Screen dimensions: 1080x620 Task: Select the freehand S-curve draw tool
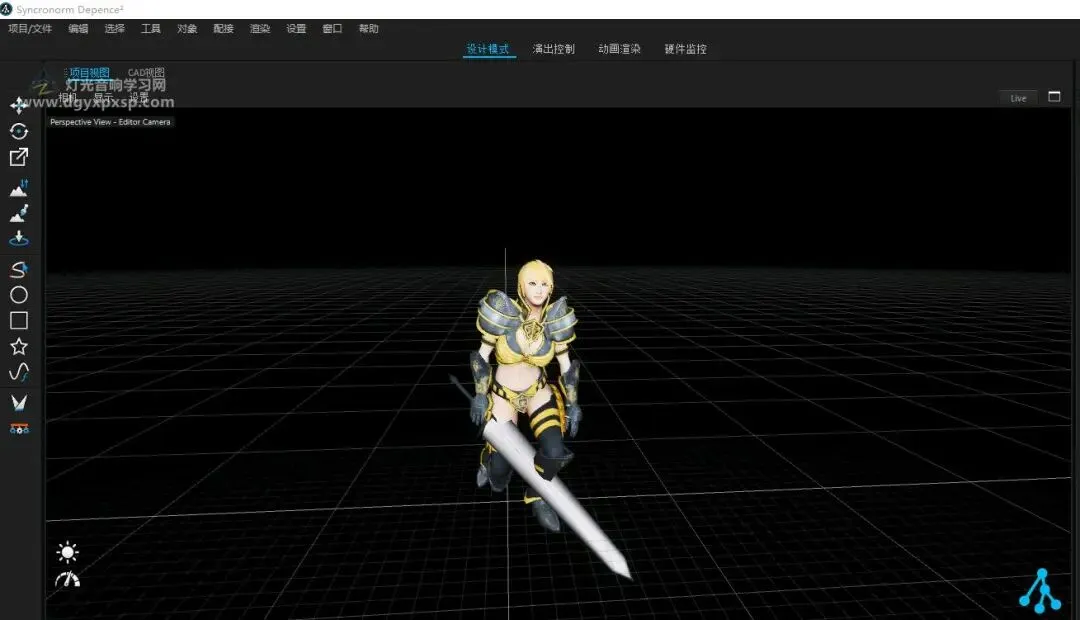pyautogui.click(x=19, y=269)
